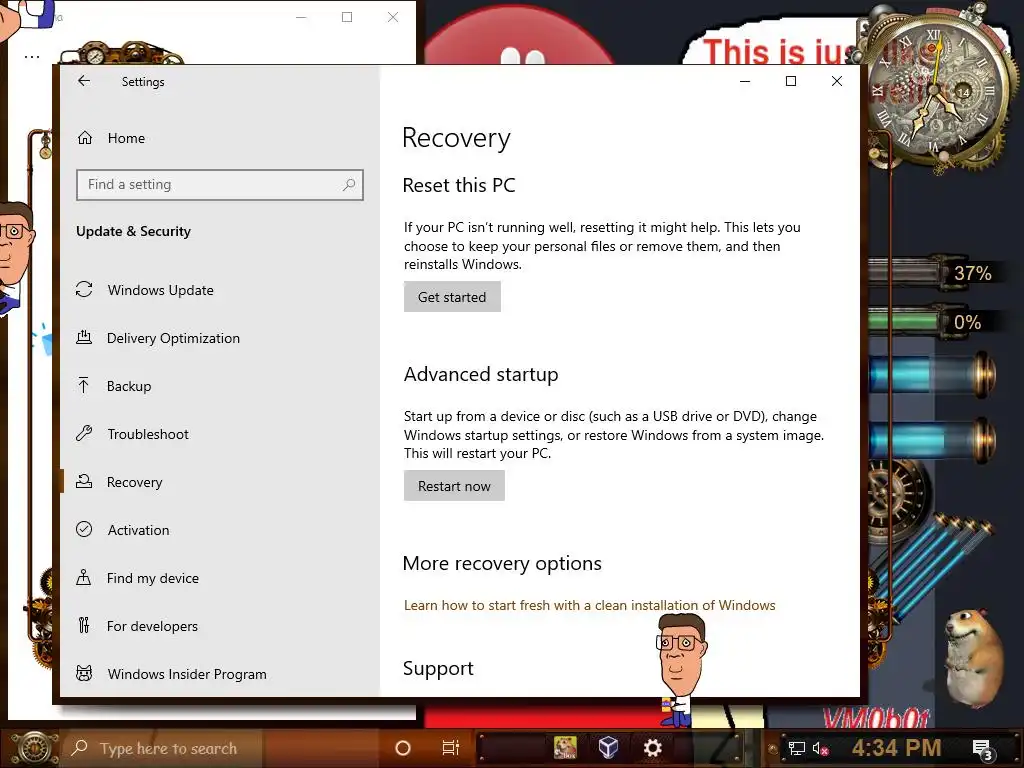Click the cartoon man over the Settings window
The width and height of the screenshot is (1024, 768).
[x=680, y=669]
